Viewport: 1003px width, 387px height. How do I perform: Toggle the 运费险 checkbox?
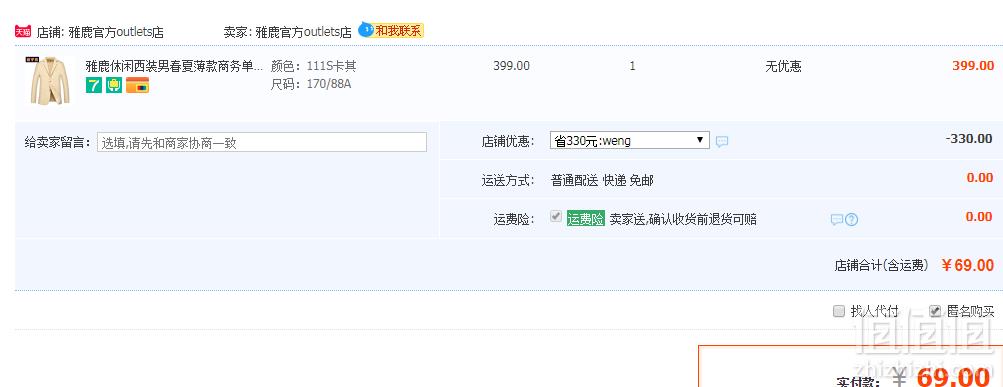pos(556,217)
